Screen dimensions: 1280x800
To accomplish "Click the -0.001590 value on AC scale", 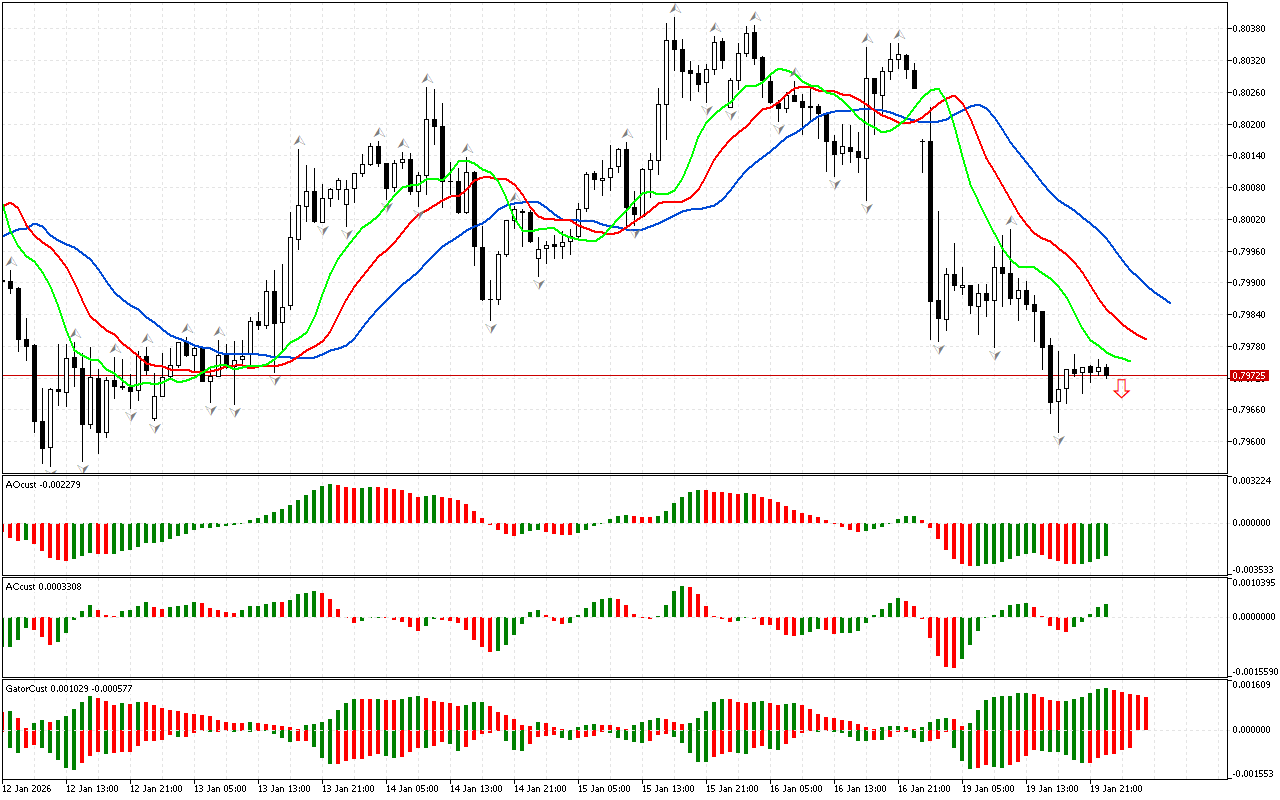I will tap(1251, 671).
